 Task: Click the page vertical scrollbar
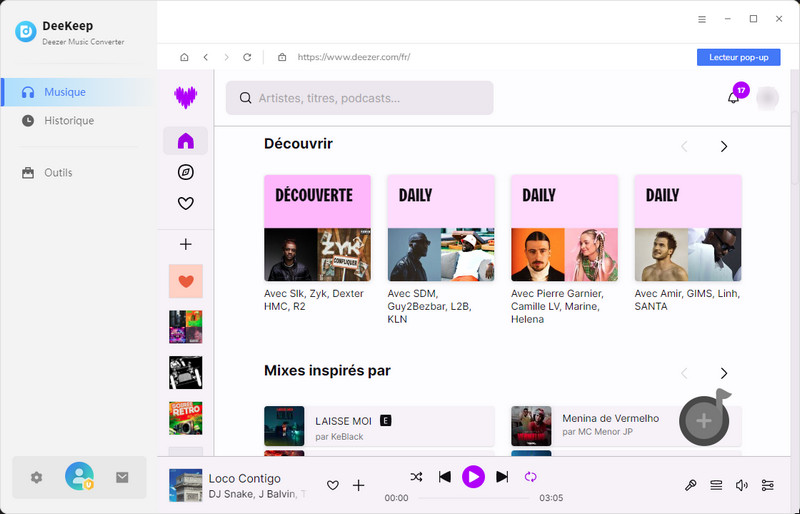795,148
